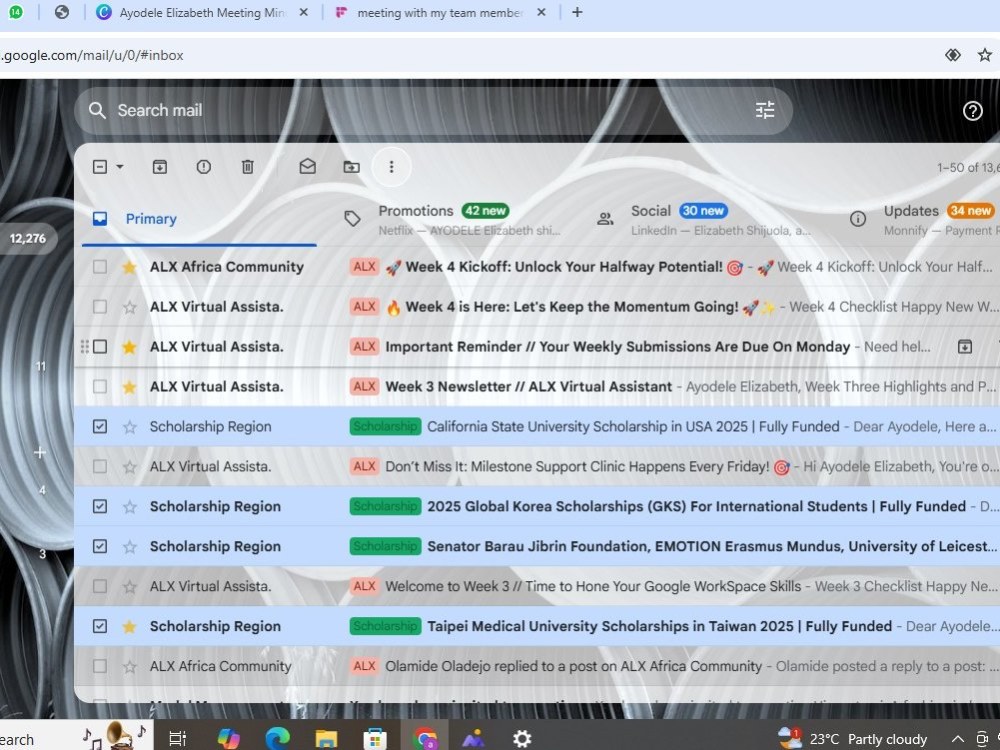Switch to the Primary inbox tab

[x=199, y=219]
